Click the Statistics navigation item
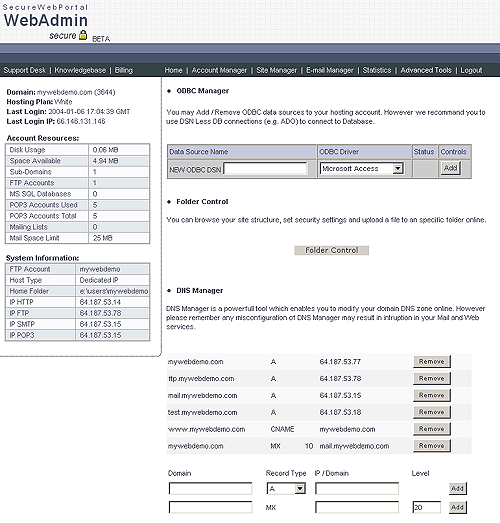 point(377,70)
